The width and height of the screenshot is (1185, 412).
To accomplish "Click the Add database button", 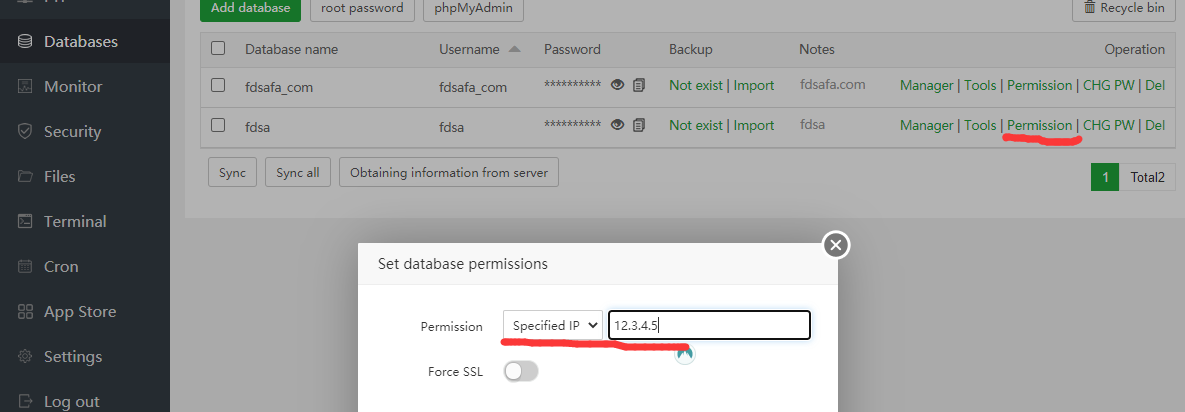I will [x=250, y=8].
